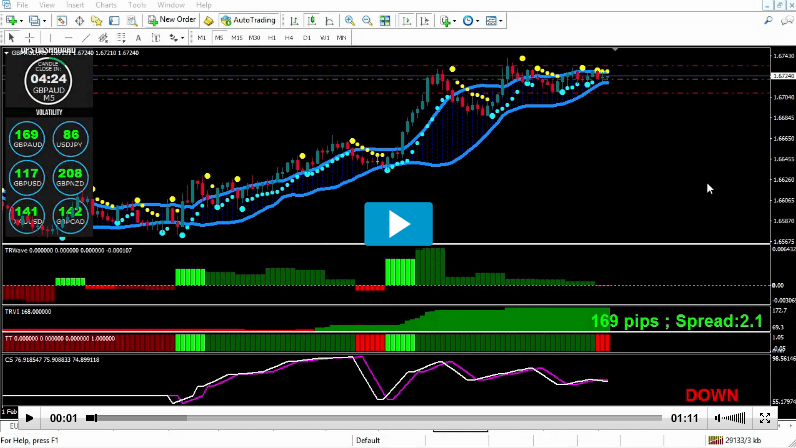Open the Help menu
This screenshot has width=796, height=448.
point(204,5)
